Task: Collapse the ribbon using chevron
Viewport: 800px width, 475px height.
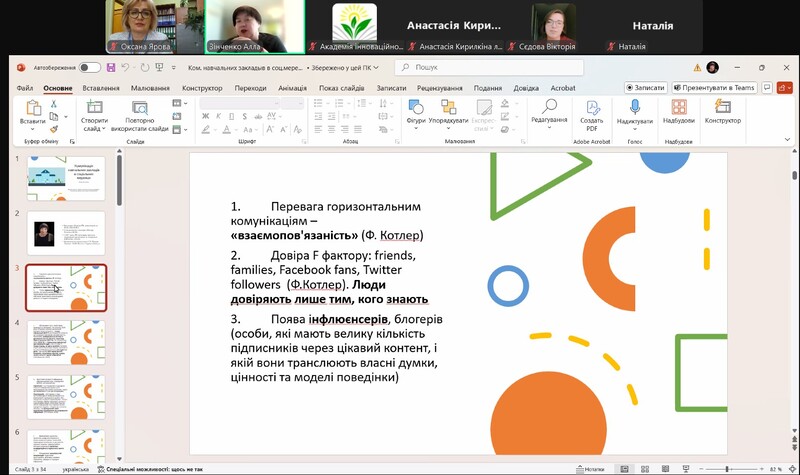Action: point(787,139)
